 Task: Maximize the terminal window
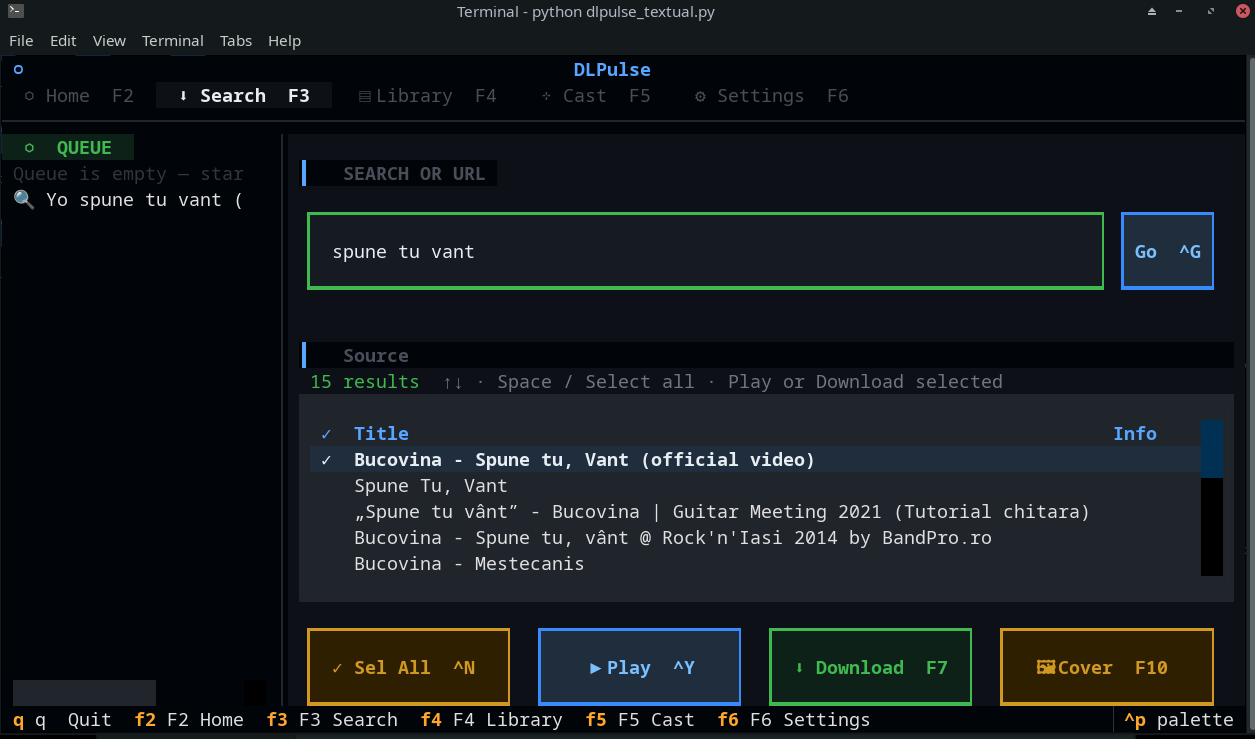pos(1211,12)
